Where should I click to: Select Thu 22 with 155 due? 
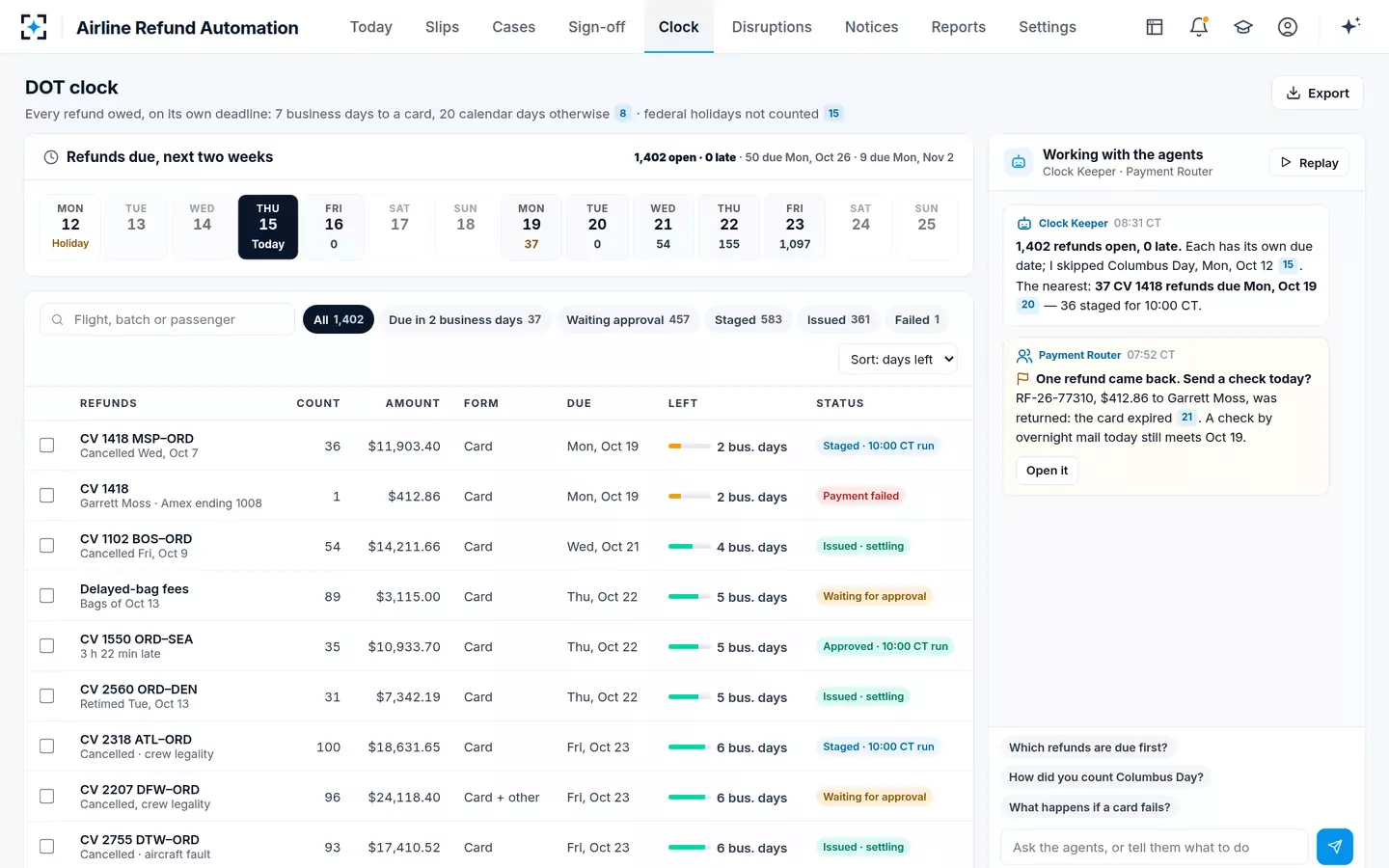pyautogui.click(x=729, y=227)
